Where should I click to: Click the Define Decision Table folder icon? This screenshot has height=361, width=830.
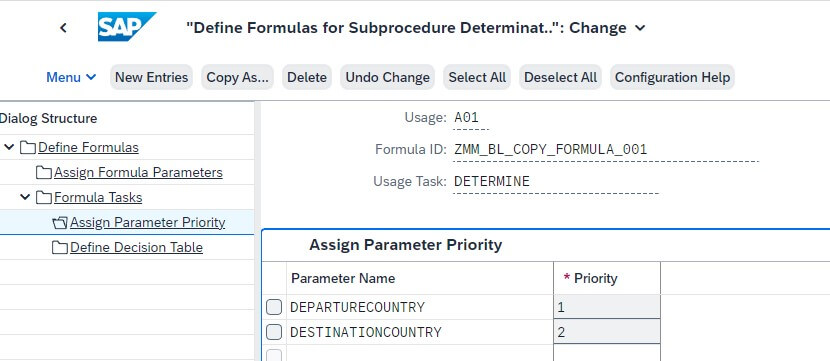60,247
